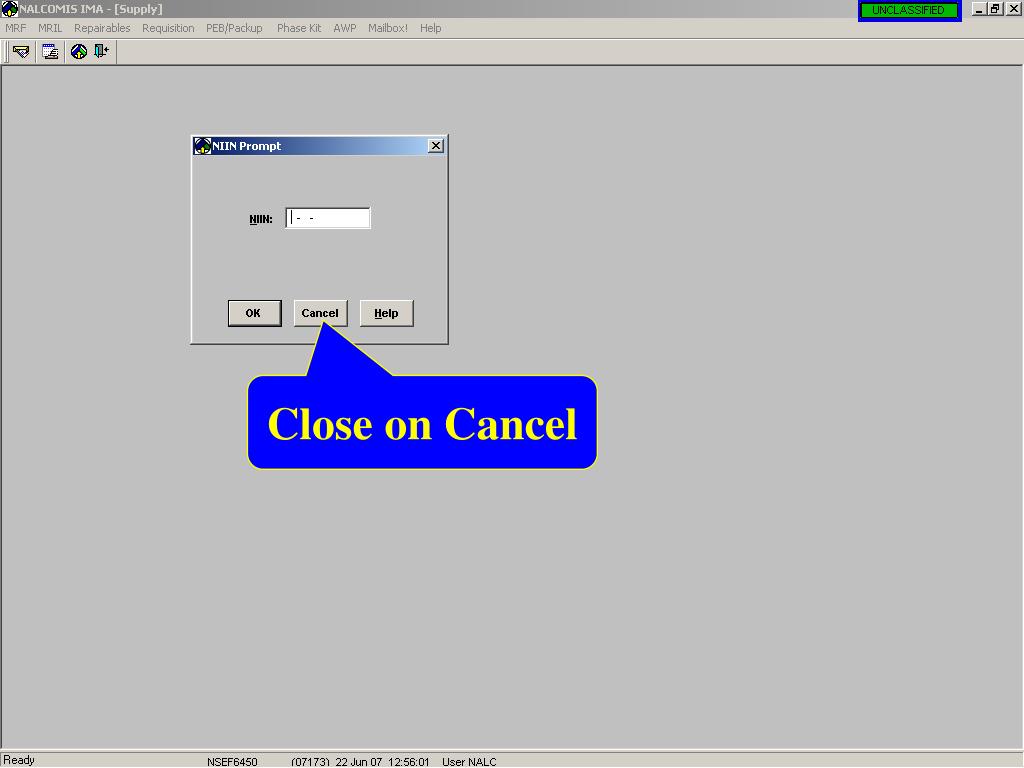Open the Repairables menu
Image resolution: width=1024 pixels, height=768 pixels.
[x=102, y=28]
